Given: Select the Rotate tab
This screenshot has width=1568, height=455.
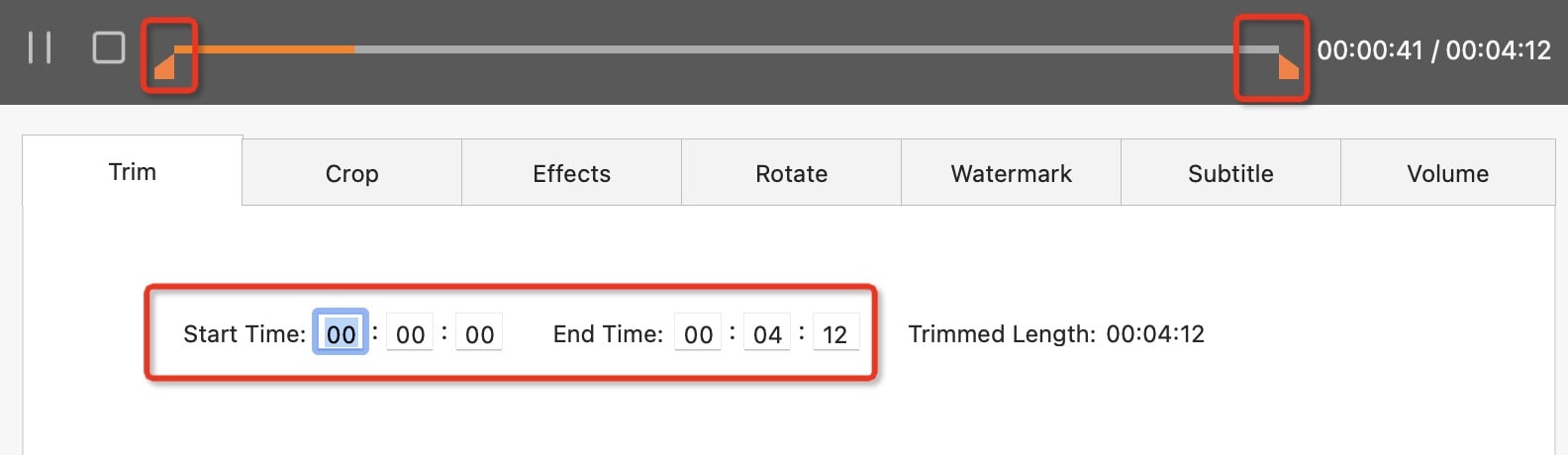Looking at the screenshot, I should coord(791,174).
